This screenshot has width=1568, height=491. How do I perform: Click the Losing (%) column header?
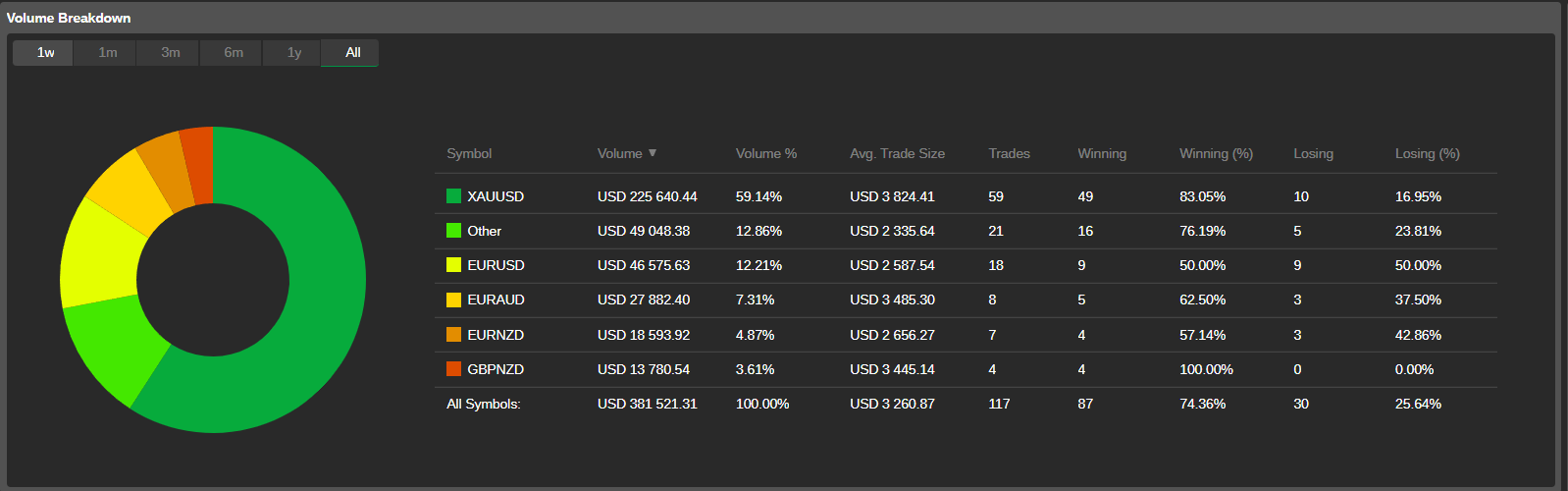click(x=1428, y=153)
